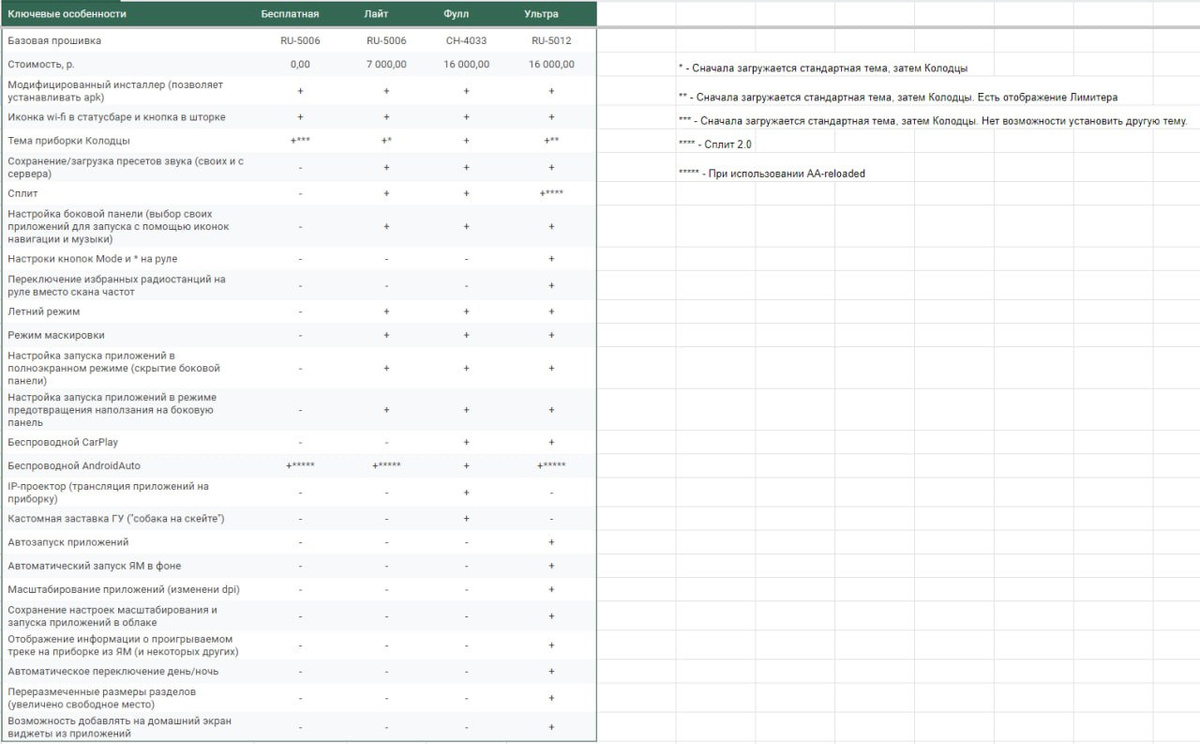Image resolution: width=1200 pixels, height=744 pixels.
Task: Select the "RU-5012" firmware cell
Action: pos(552,41)
